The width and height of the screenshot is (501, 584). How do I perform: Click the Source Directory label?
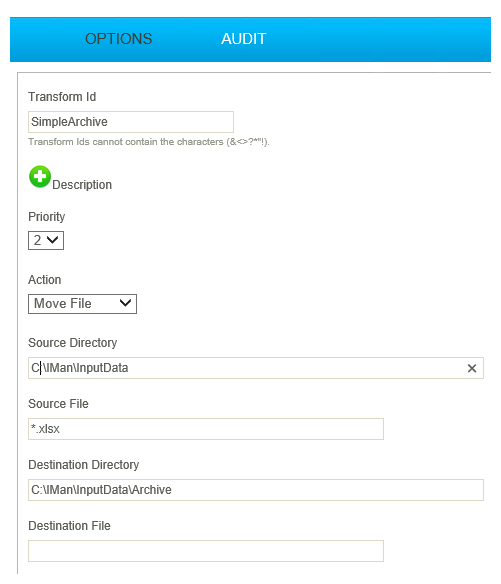[73, 343]
